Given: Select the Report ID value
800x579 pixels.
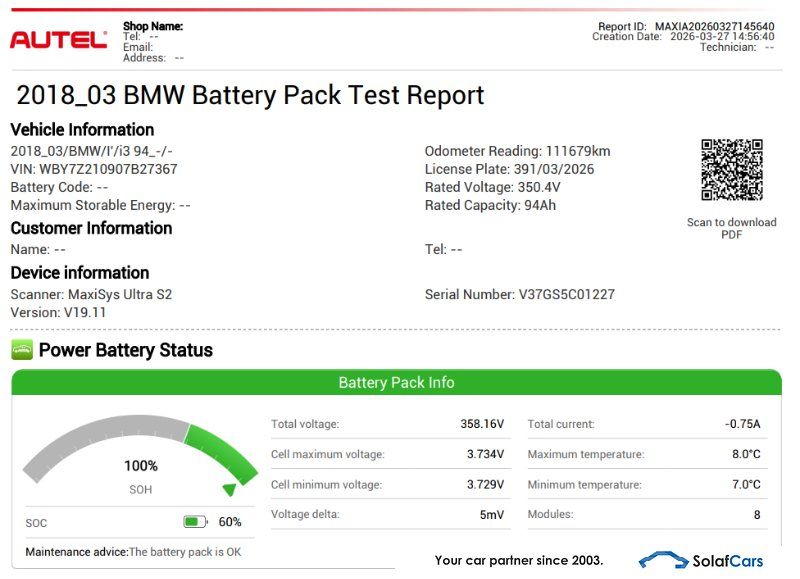Looking at the screenshot, I should click(714, 26).
